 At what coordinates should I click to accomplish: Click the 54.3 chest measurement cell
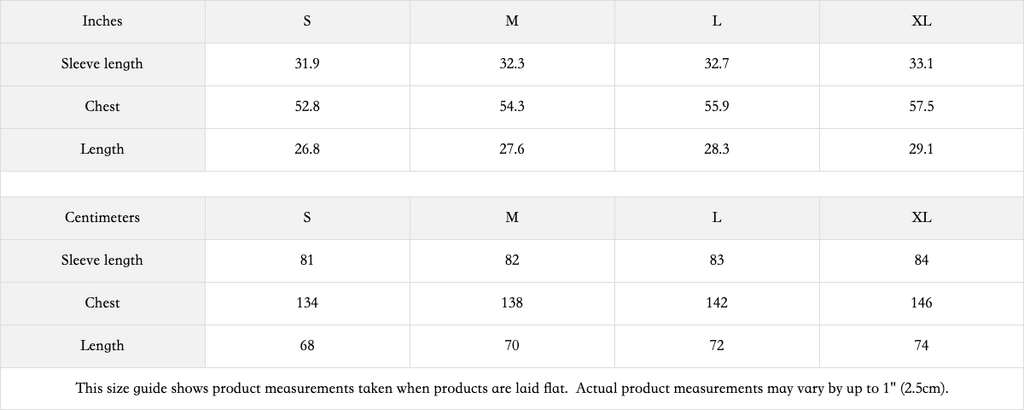coord(512,107)
